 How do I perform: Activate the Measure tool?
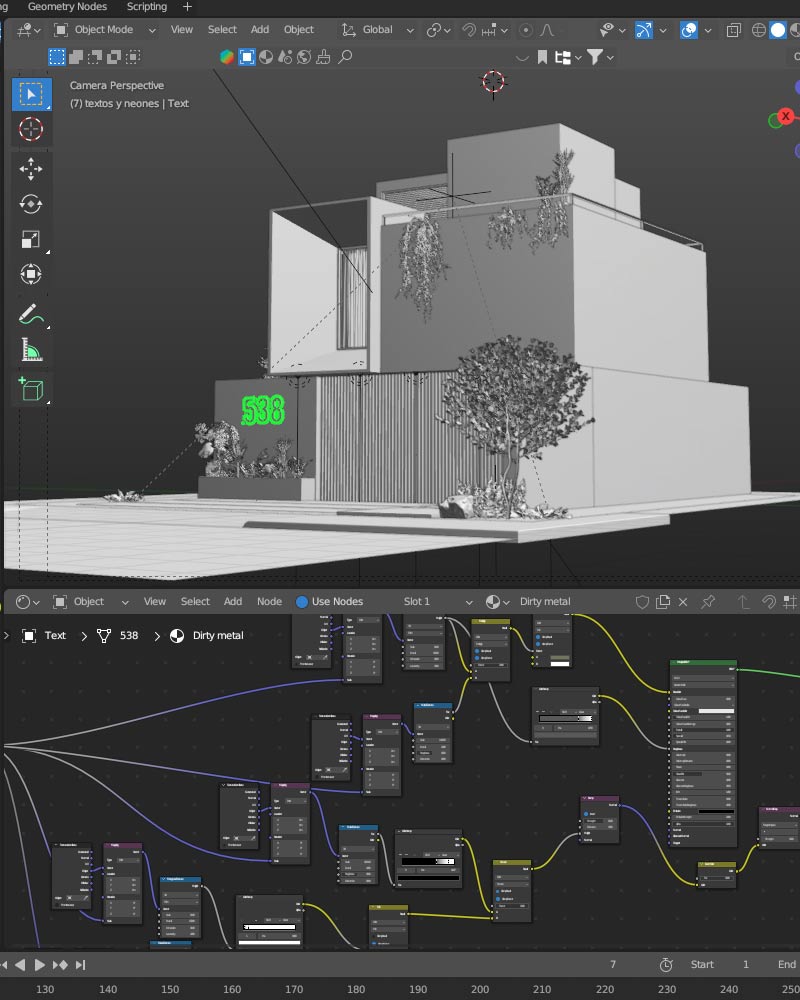pyautogui.click(x=31, y=351)
